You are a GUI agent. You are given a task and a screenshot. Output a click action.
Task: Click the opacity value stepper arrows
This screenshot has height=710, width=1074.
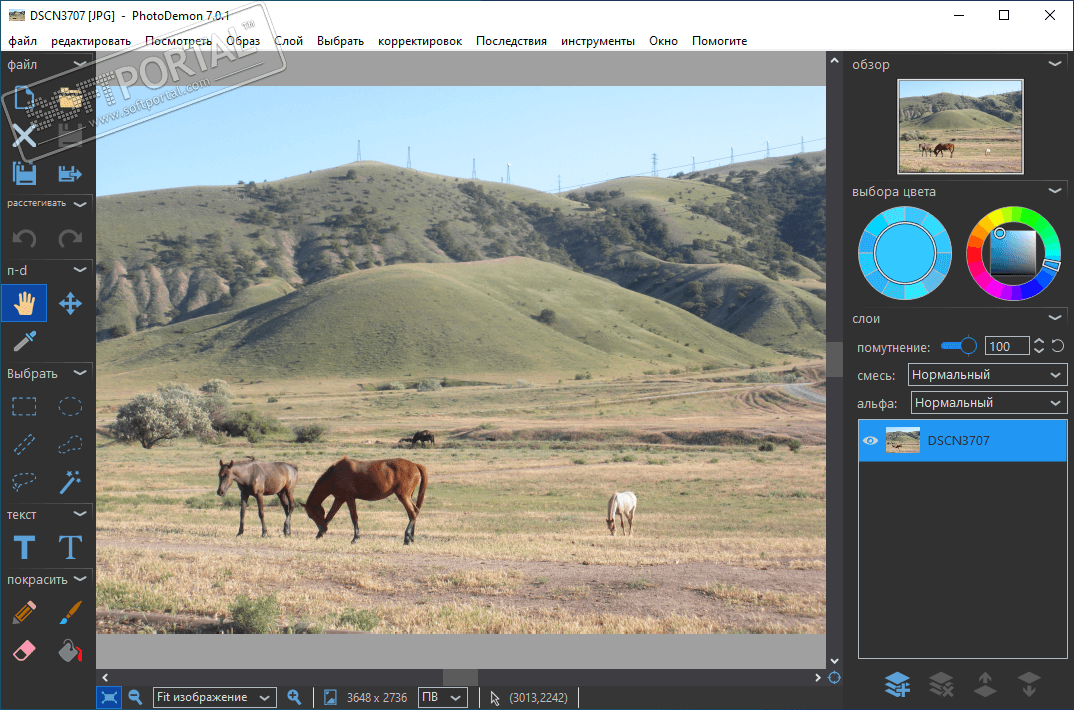[x=1039, y=346]
